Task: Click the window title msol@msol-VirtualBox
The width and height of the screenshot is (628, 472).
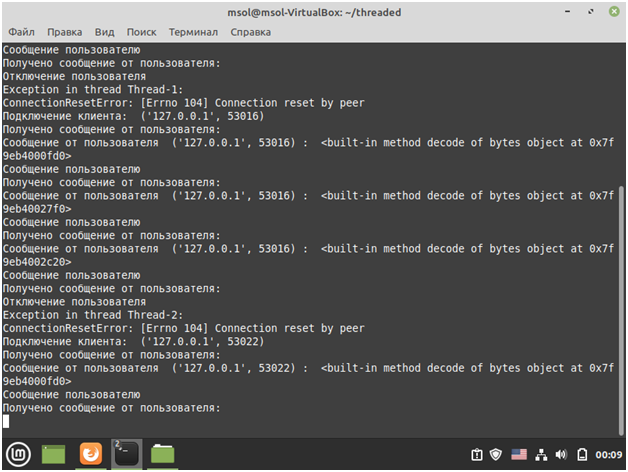Action: [314, 12]
